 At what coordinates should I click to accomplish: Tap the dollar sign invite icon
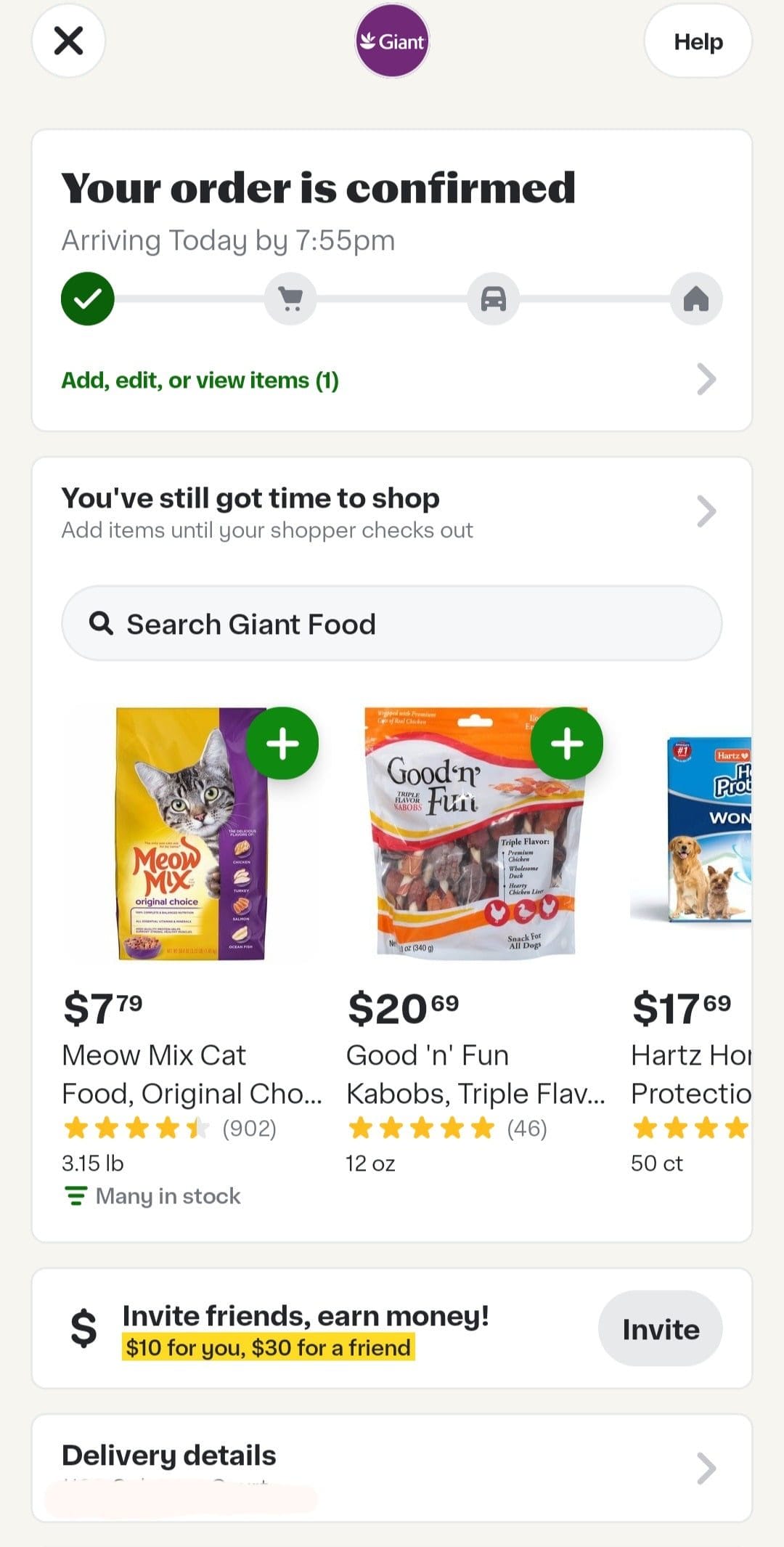(83, 1328)
